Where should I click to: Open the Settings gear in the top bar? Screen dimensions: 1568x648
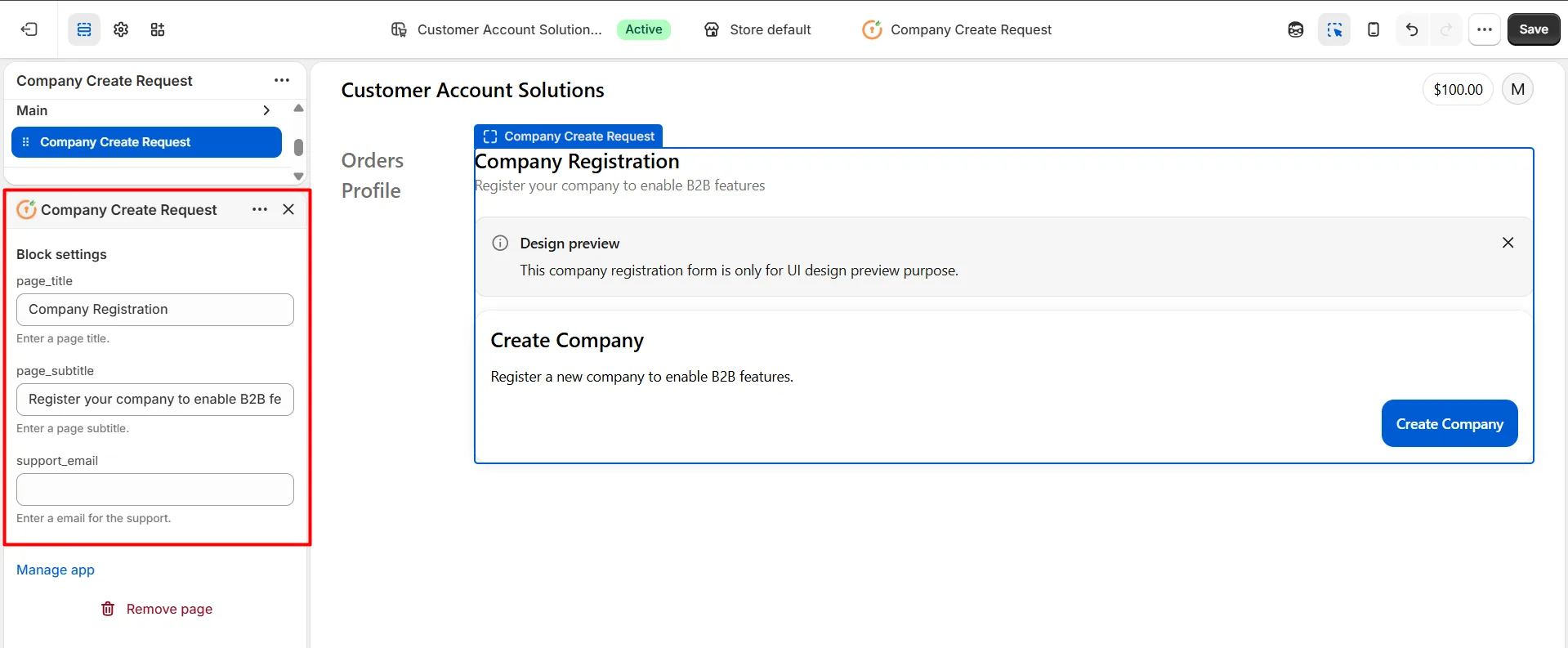121,29
